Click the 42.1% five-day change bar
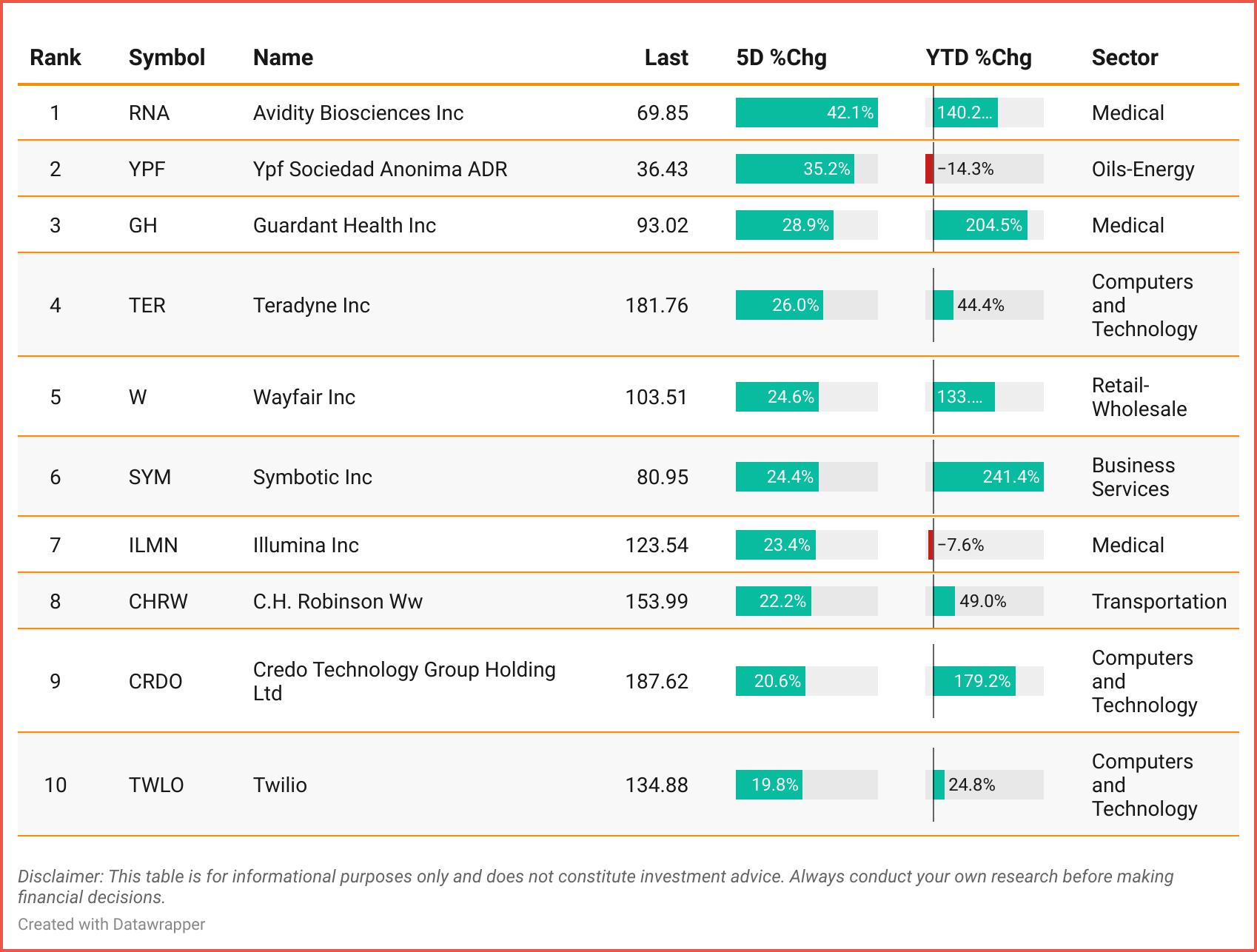Image resolution: width=1257 pixels, height=952 pixels. 806,113
